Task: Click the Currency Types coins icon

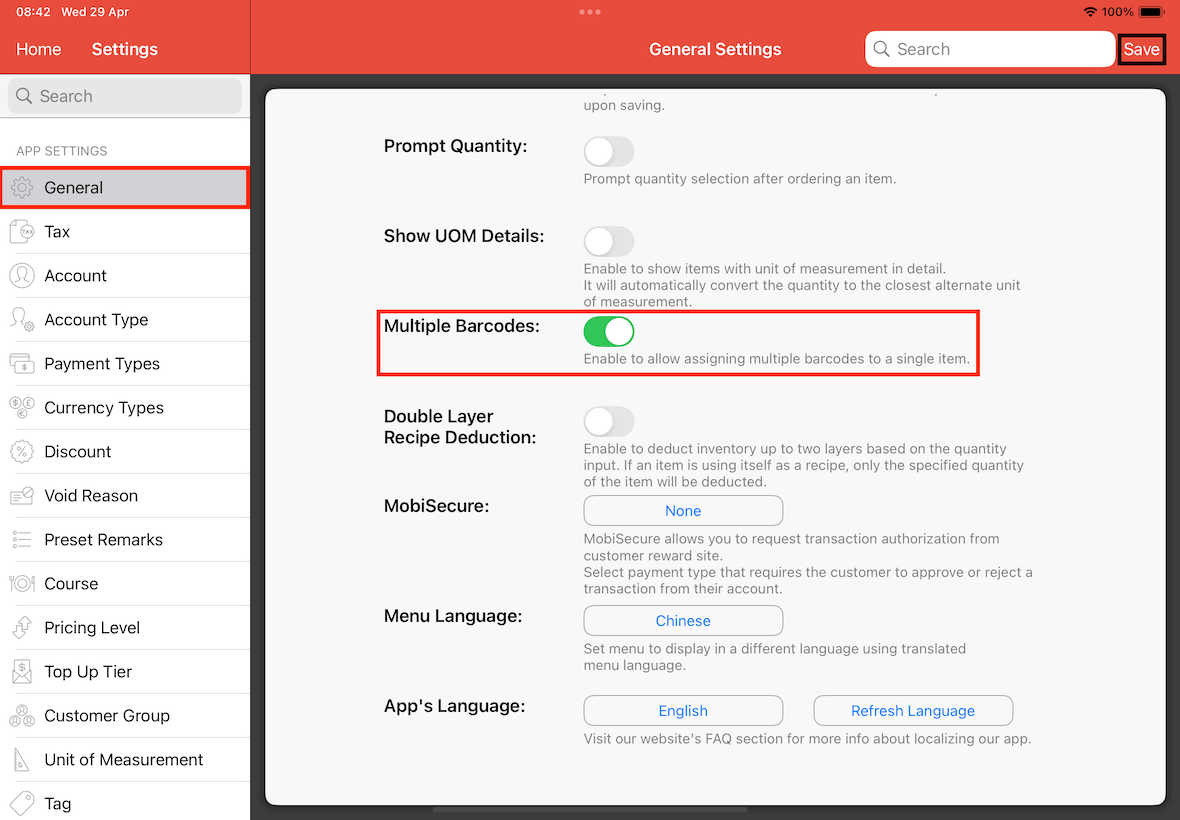Action: pyautogui.click(x=22, y=408)
